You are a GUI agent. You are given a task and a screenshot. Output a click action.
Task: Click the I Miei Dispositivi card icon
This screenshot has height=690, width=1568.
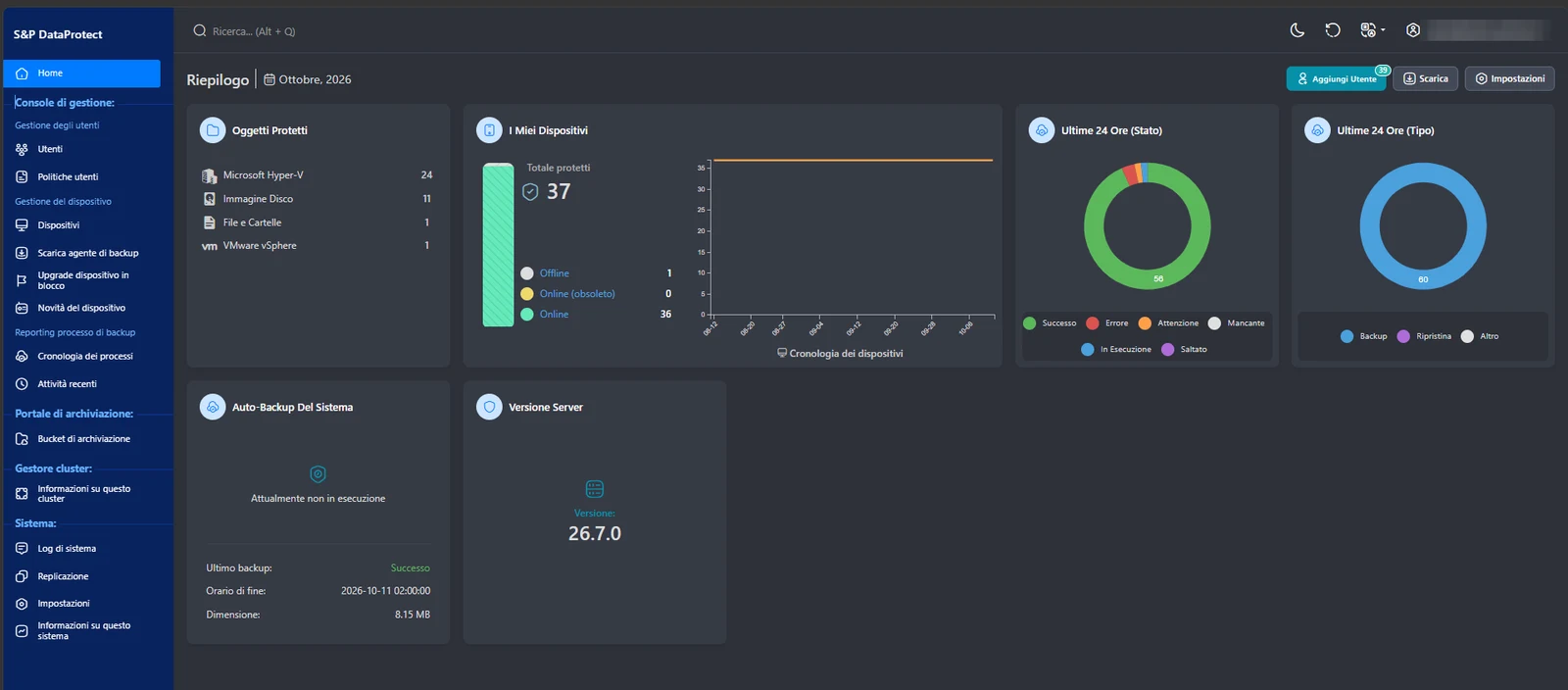[489, 130]
